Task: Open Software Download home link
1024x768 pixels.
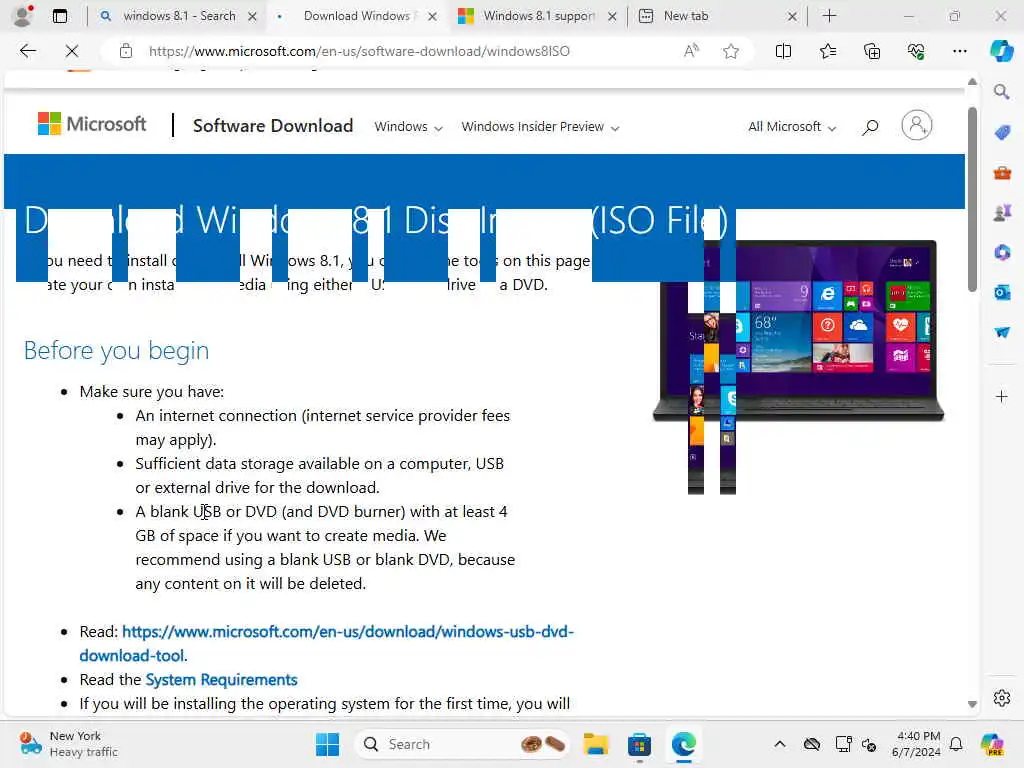Action: 273,125
